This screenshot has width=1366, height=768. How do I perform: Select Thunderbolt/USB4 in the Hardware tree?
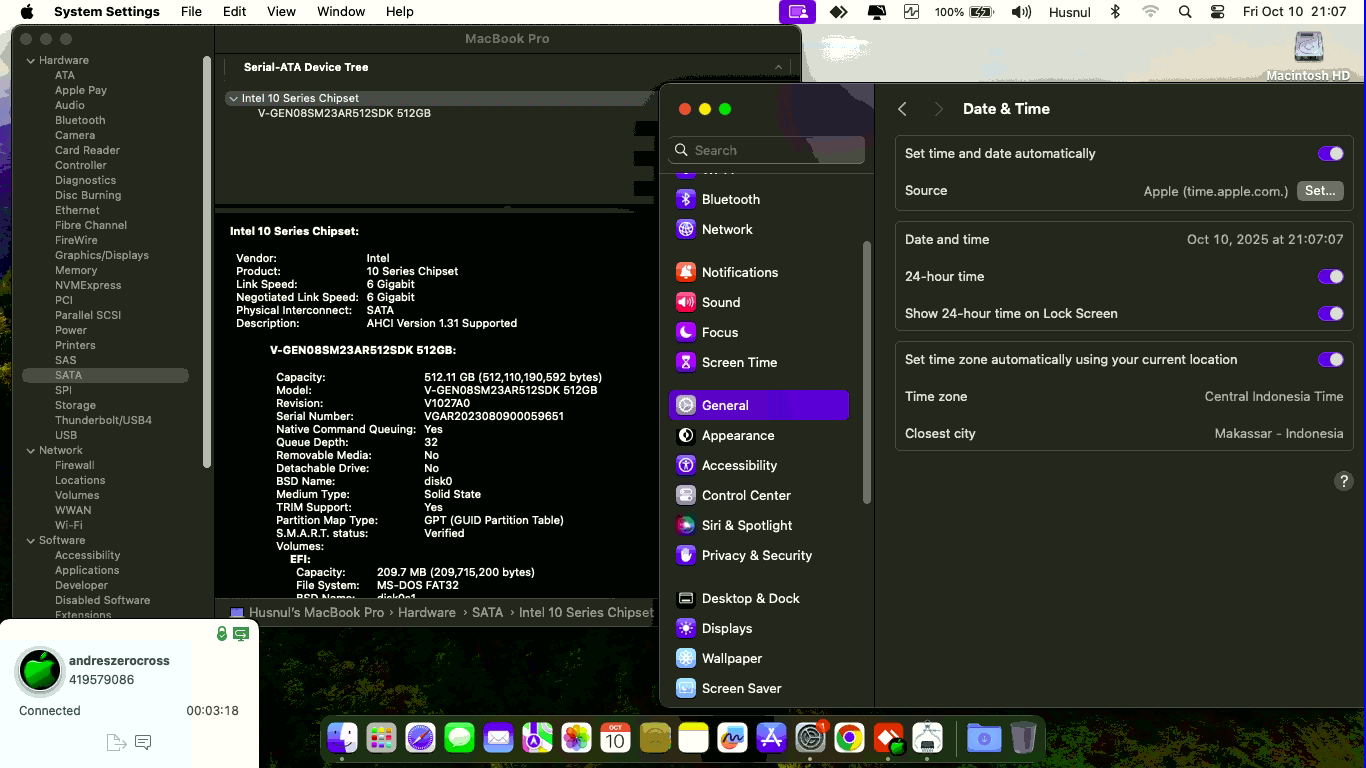click(103, 420)
